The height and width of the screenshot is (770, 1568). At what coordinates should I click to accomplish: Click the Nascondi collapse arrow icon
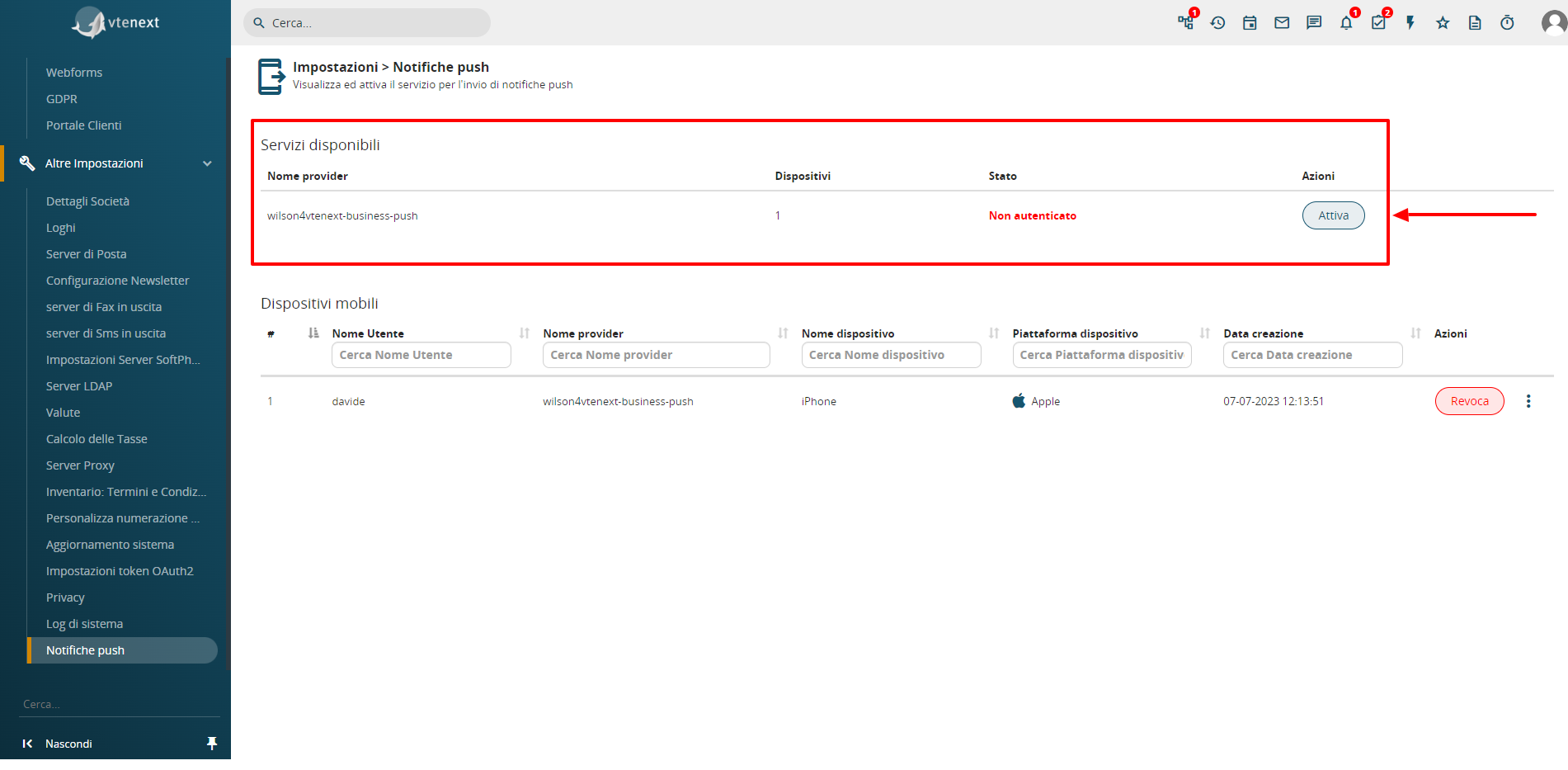click(27, 744)
